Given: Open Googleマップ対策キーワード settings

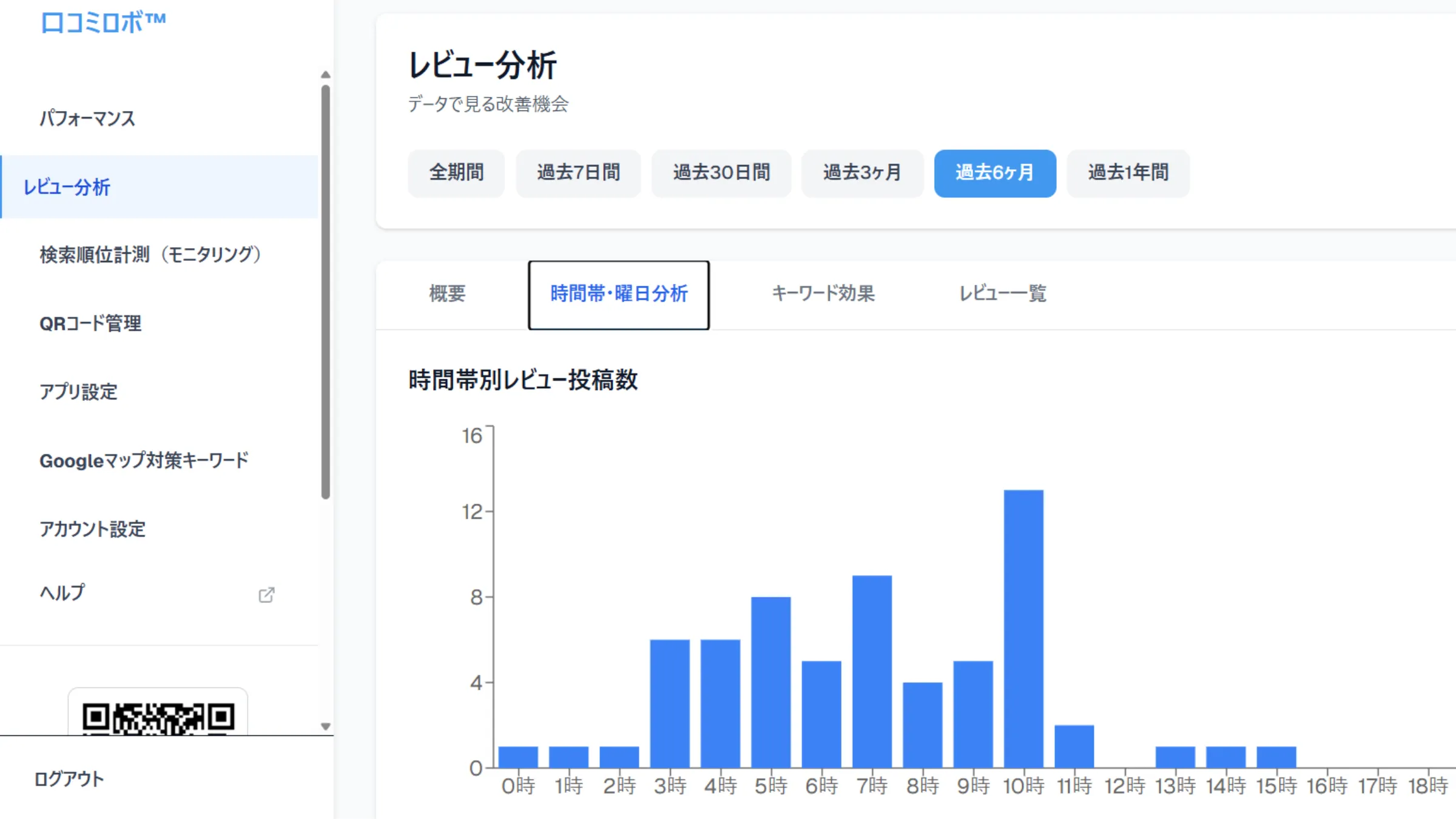Looking at the screenshot, I should [x=144, y=461].
